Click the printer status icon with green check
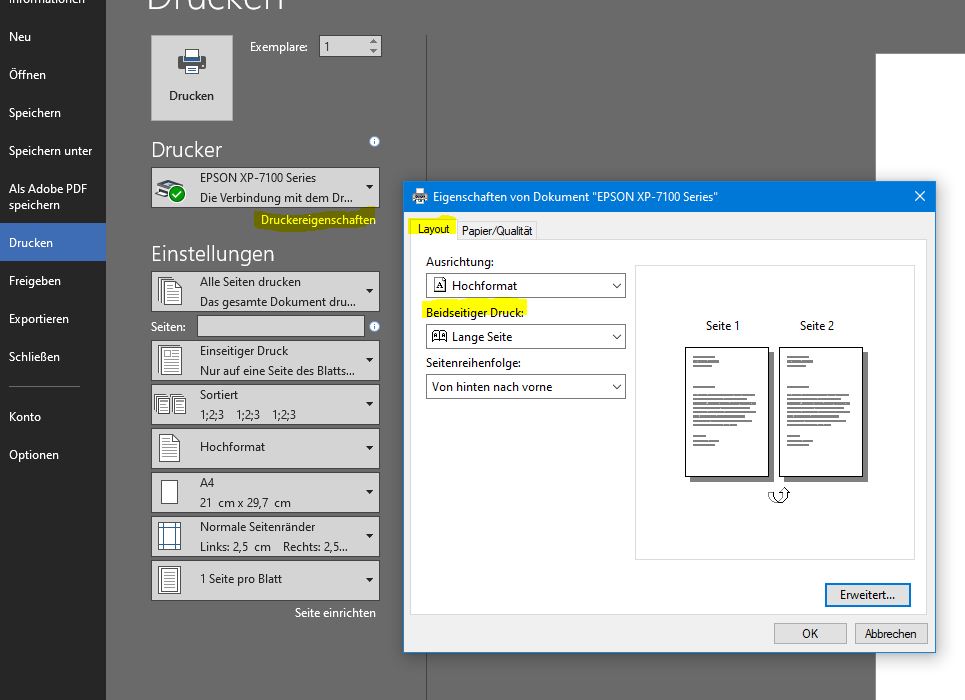The image size is (965, 700). (170, 190)
